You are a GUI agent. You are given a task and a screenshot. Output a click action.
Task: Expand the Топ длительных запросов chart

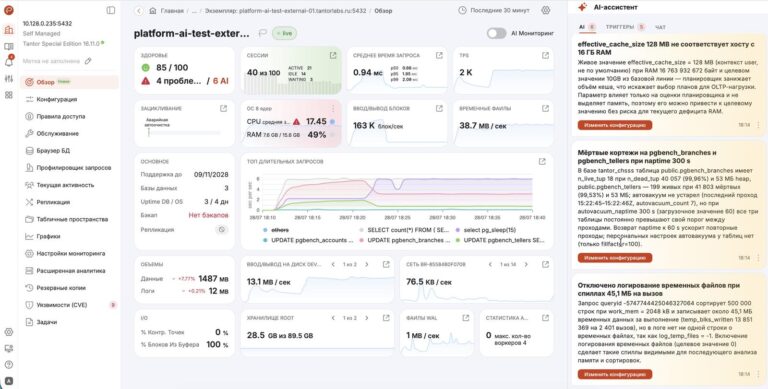(x=542, y=161)
